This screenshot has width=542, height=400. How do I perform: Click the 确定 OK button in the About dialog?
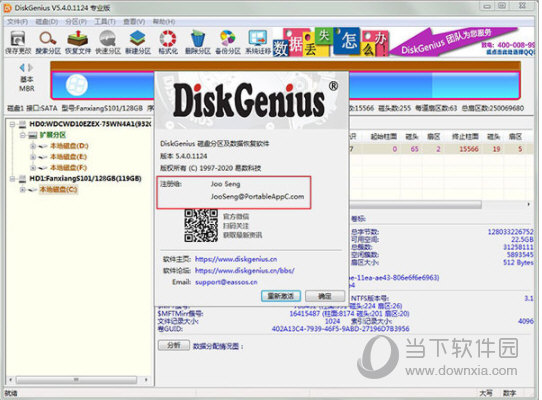click(x=325, y=296)
